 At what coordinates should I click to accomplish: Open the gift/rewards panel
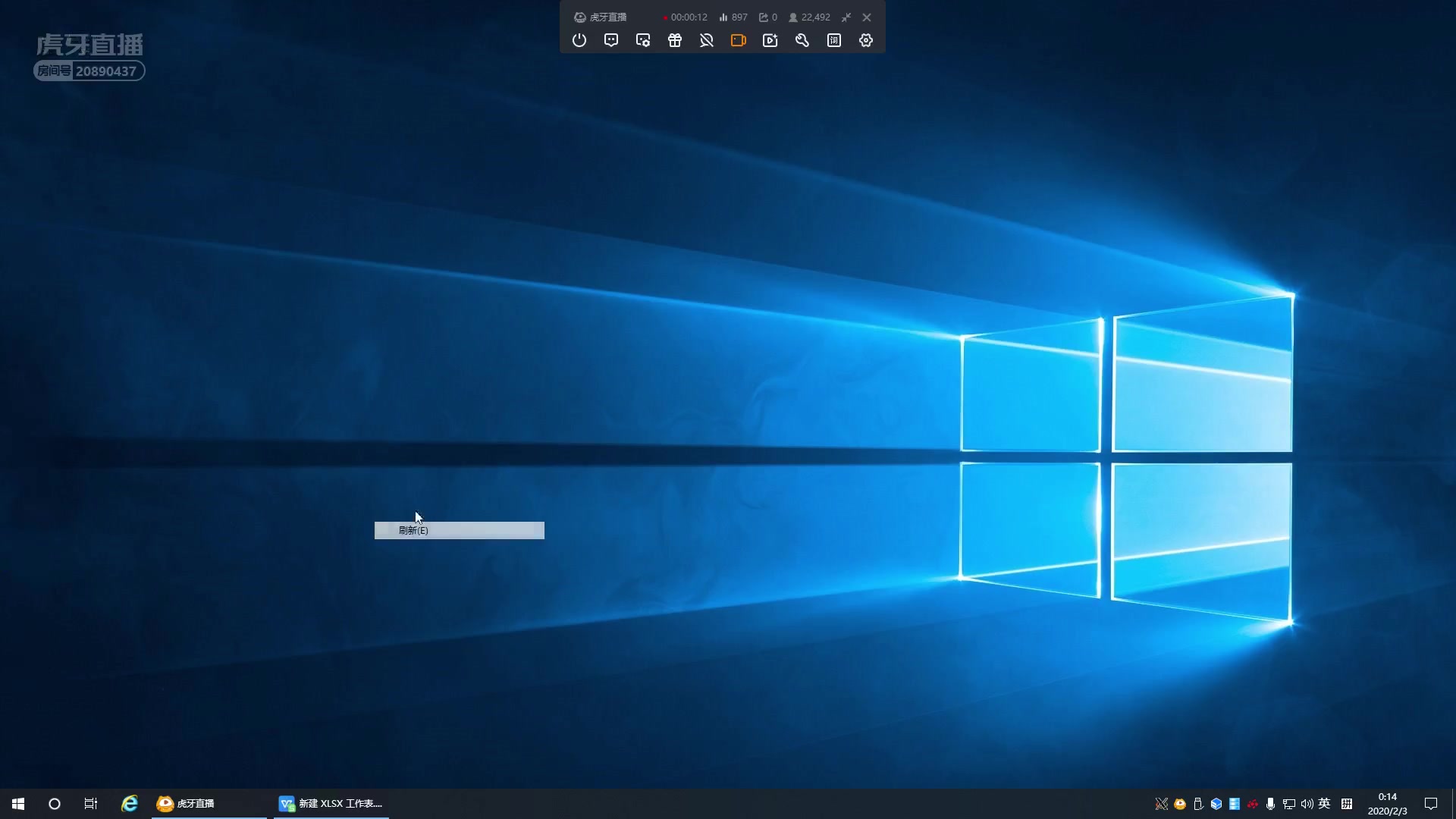(674, 40)
